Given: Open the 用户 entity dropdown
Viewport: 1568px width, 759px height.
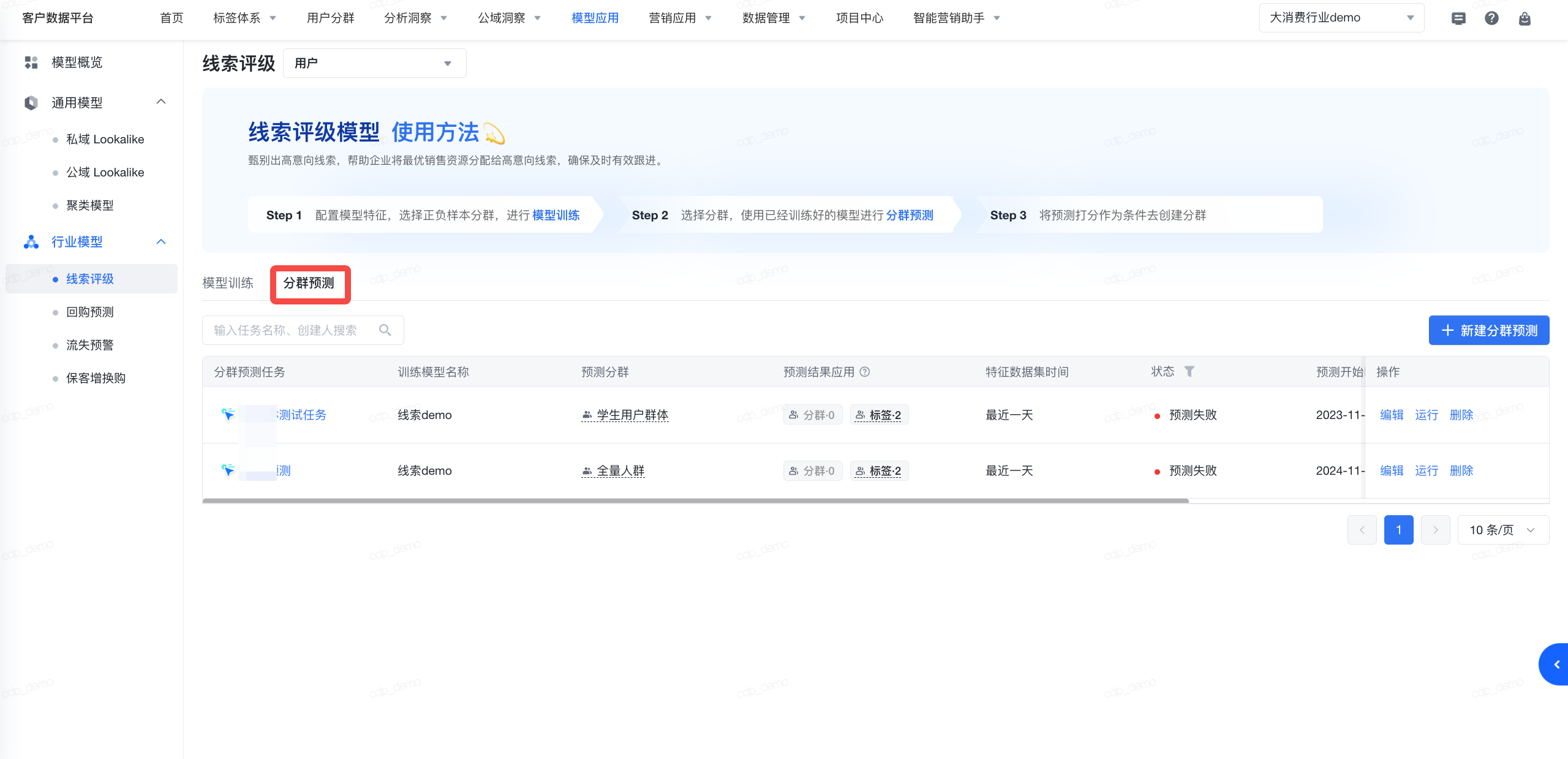Looking at the screenshot, I should click(374, 63).
